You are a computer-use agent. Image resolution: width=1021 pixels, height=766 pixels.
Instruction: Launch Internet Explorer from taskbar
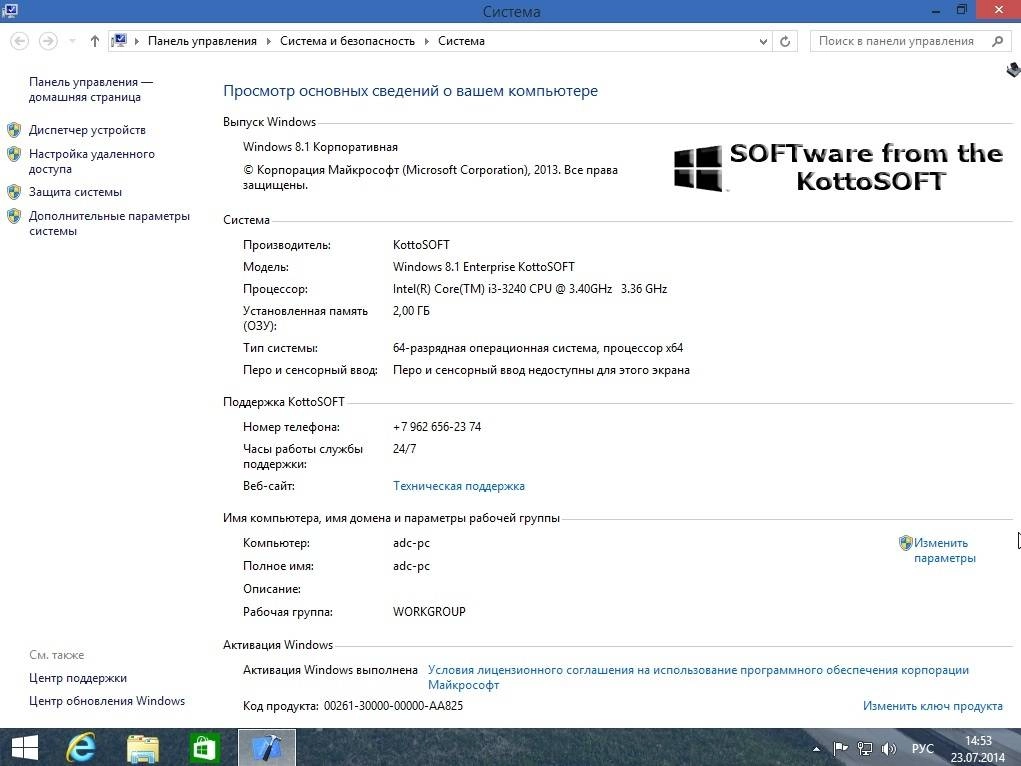coord(81,748)
